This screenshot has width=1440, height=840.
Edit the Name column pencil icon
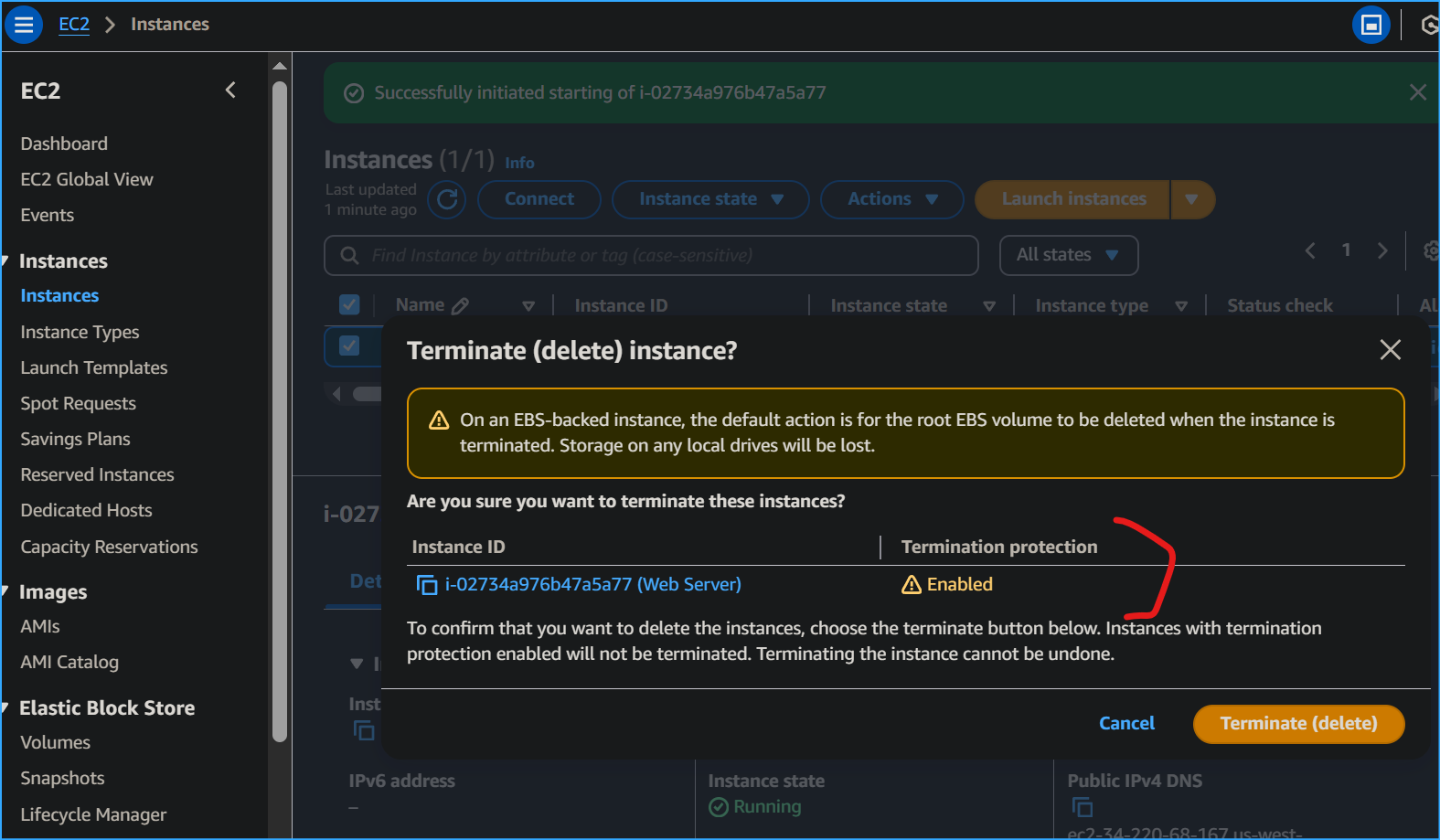tap(460, 305)
